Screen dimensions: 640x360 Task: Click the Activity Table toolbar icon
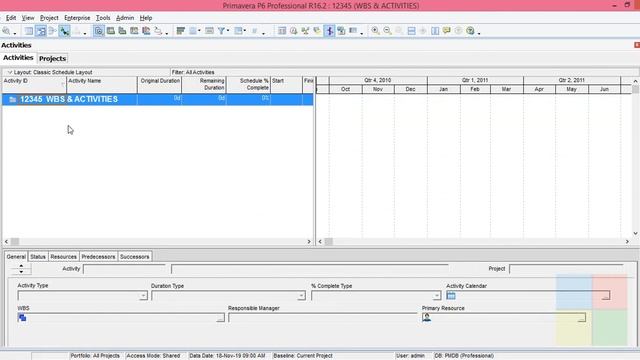pyautogui.click(x=29, y=31)
